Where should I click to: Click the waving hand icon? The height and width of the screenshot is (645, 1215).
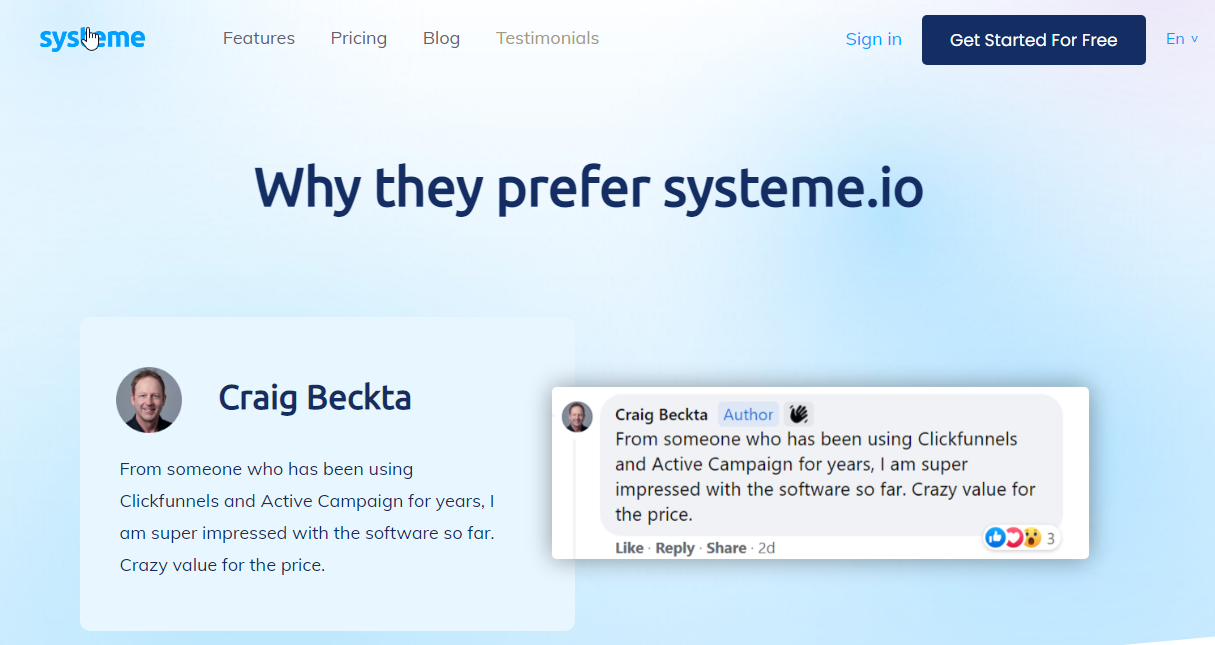[797, 414]
